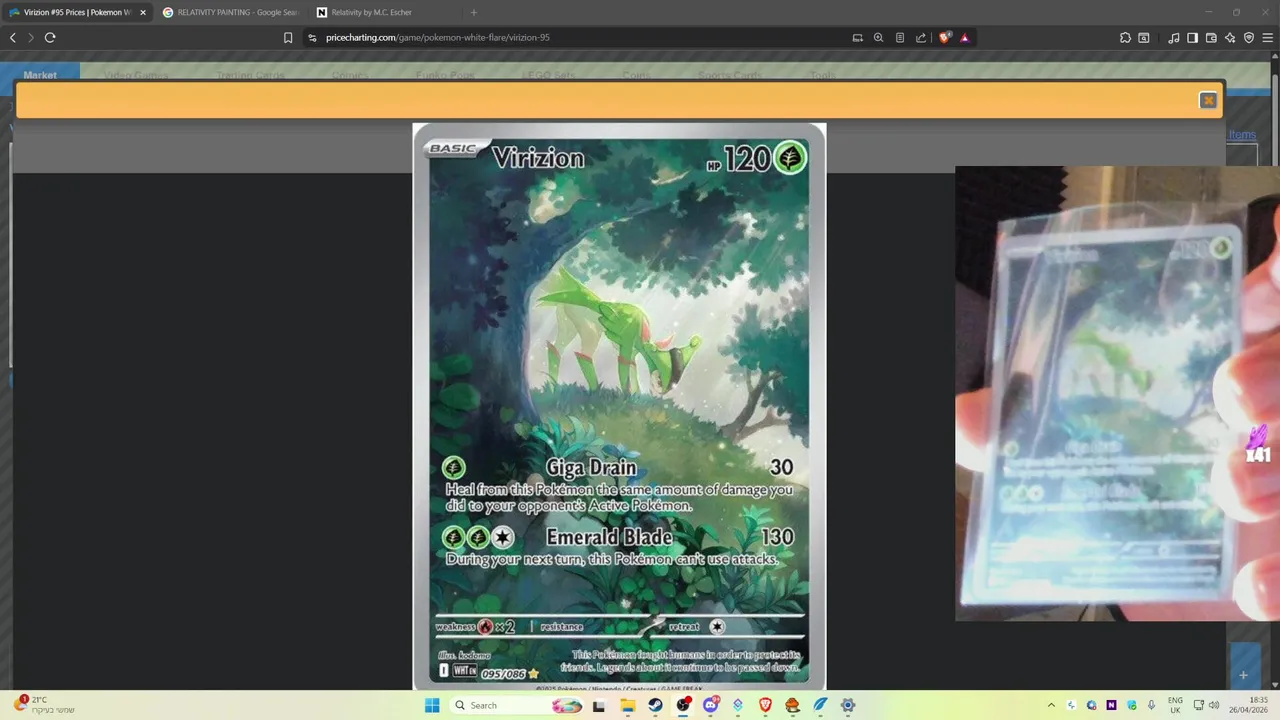Click the microphone tray icon
The width and height of the screenshot is (1280, 720).
[1151, 705]
